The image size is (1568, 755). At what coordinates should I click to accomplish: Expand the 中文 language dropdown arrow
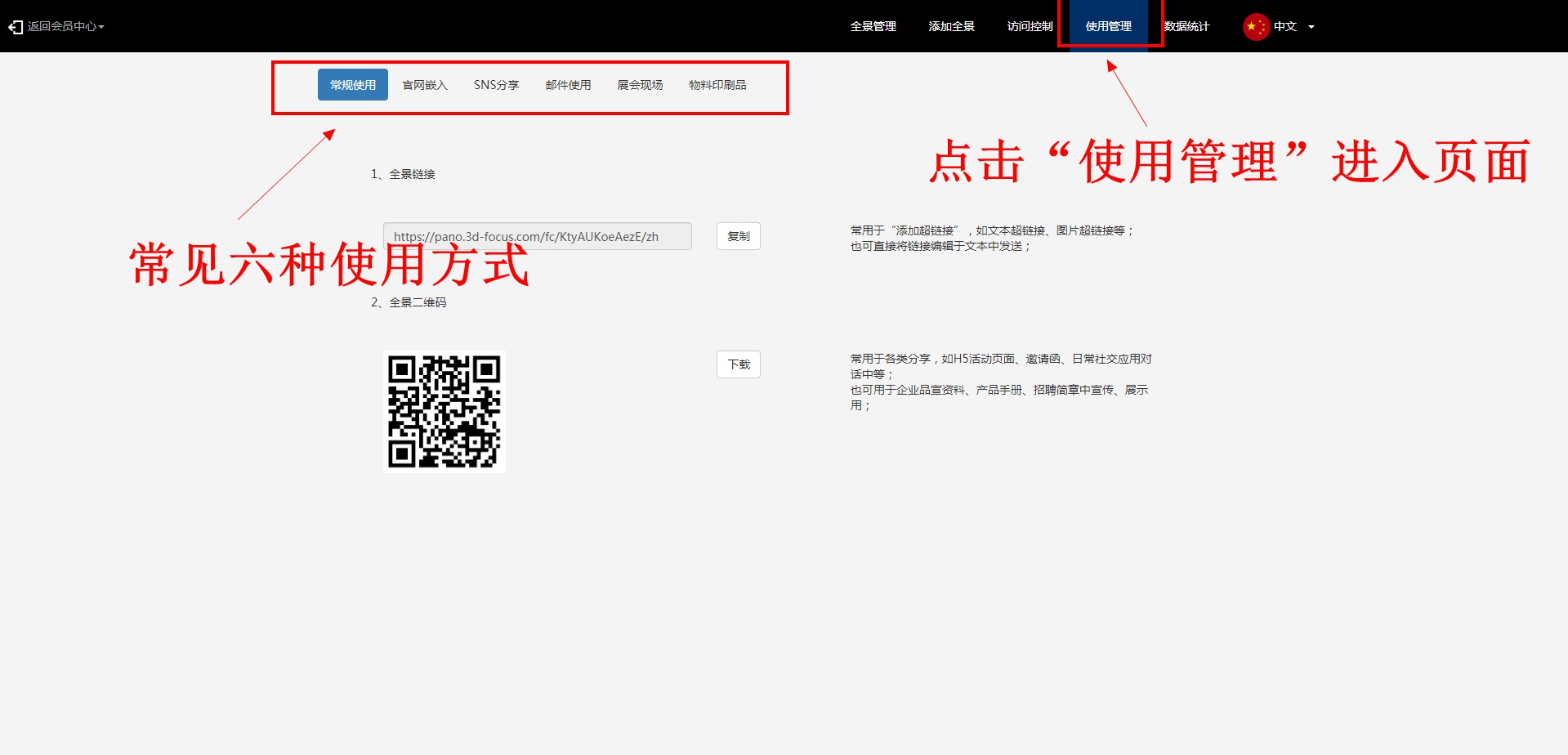1311,27
